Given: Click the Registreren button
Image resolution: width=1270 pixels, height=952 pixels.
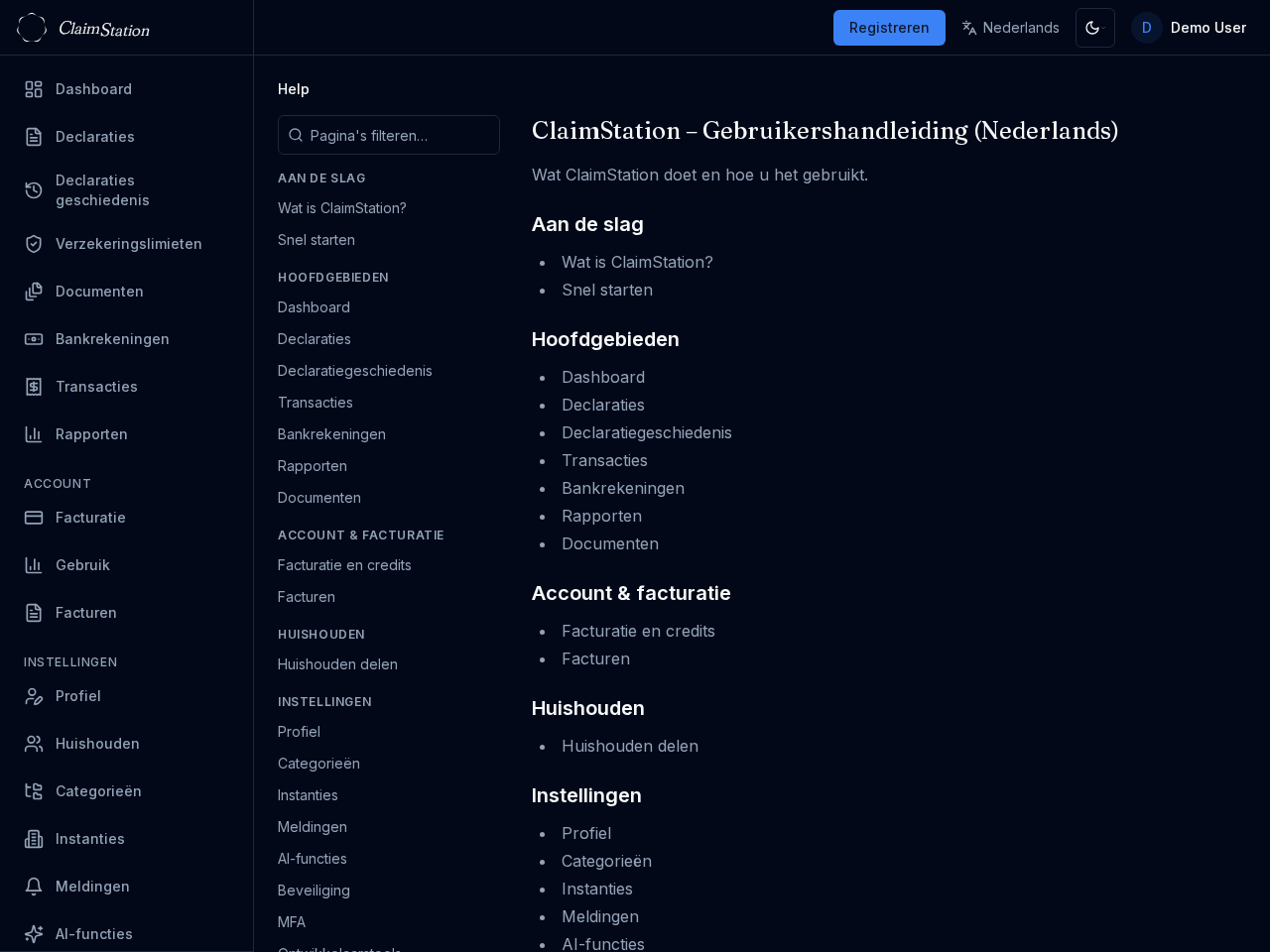Looking at the screenshot, I should pyautogui.click(x=889, y=28).
